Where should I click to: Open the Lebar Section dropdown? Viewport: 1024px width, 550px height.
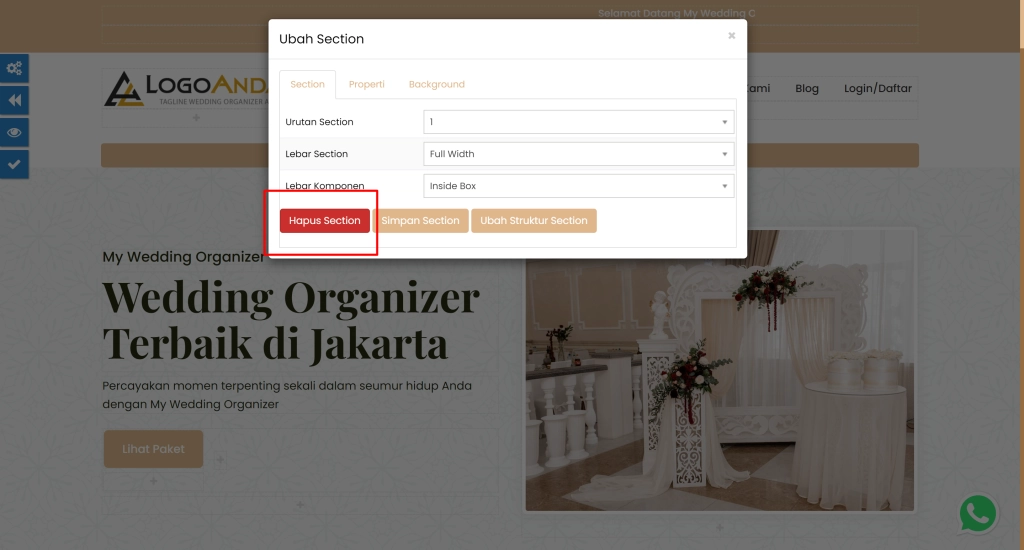point(579,154)
